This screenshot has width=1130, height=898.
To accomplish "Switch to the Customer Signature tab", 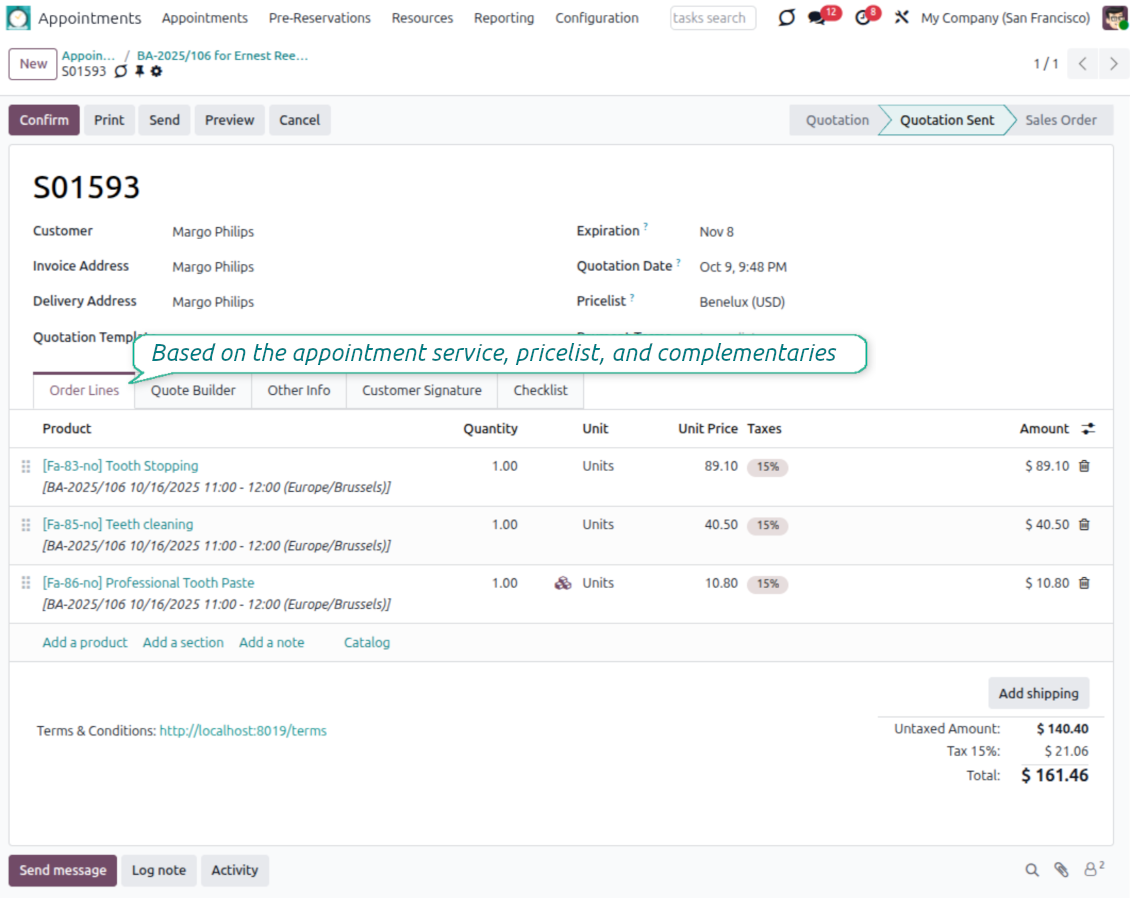I will pos(421,390).
